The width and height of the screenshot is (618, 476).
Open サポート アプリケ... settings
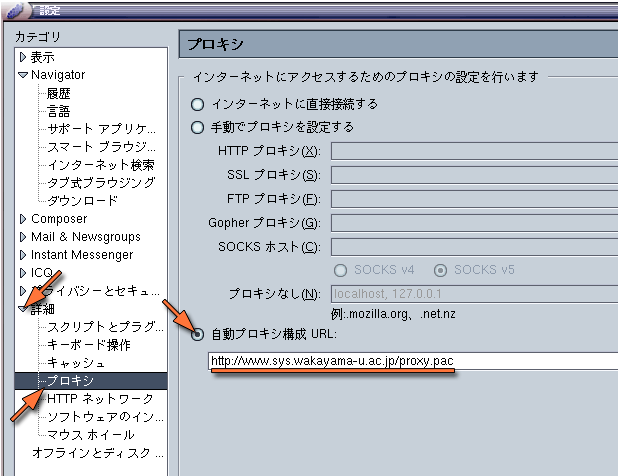coord(101,129)
